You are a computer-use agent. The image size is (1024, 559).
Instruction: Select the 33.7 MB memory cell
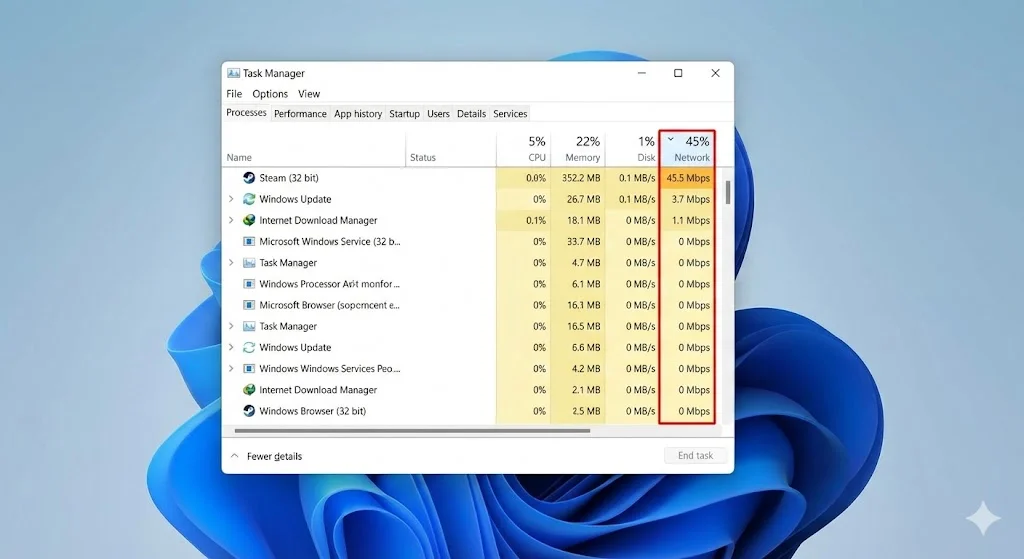pos(578,242)
